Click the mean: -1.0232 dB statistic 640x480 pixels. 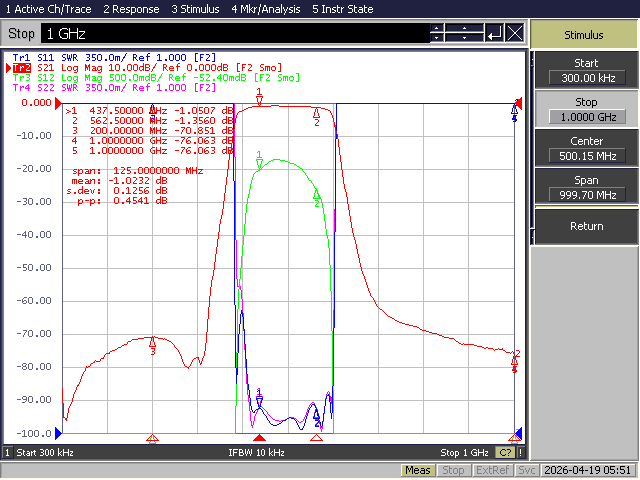coord(119,181)
